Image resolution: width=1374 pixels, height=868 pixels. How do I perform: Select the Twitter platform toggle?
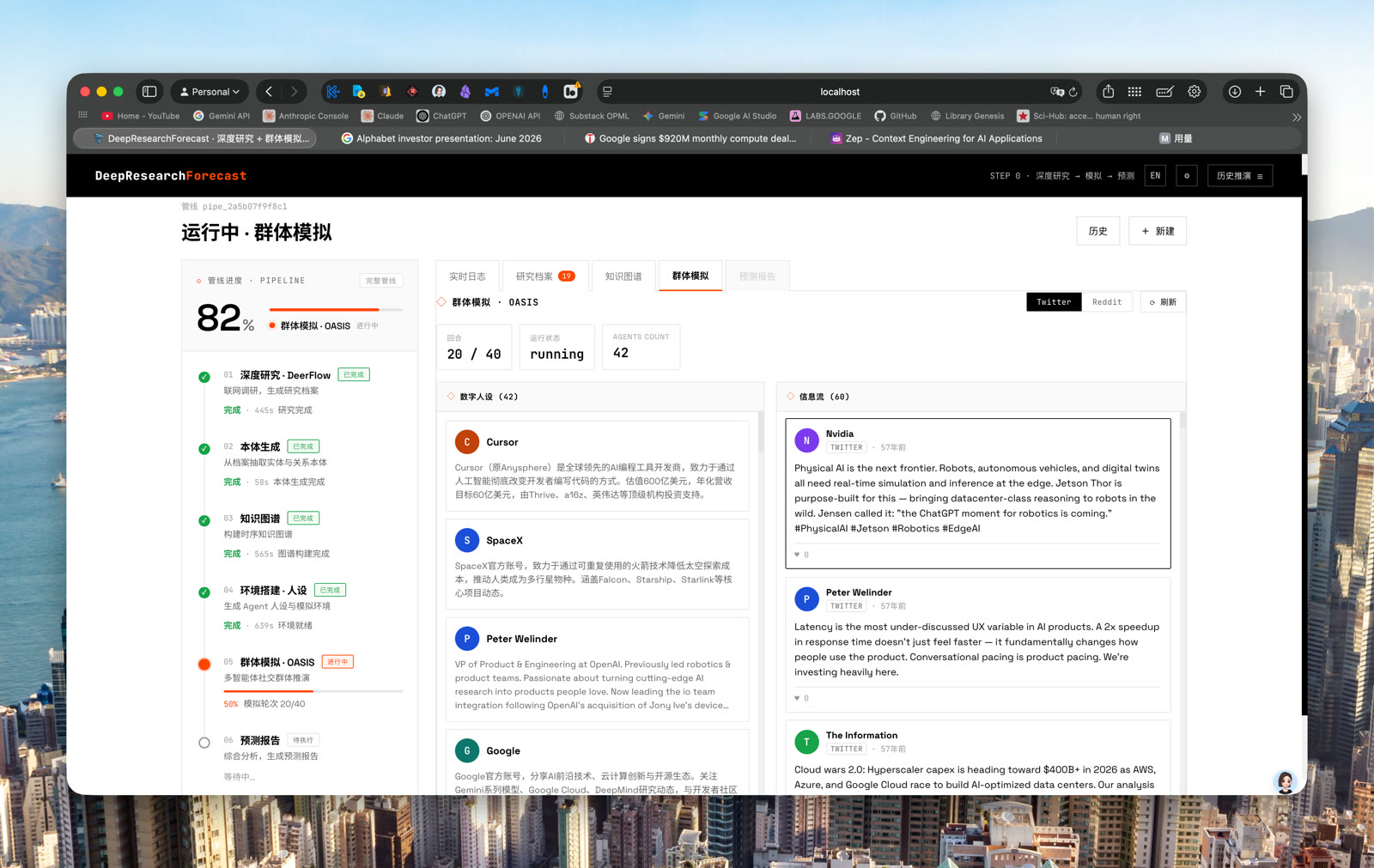[1054, 302]
